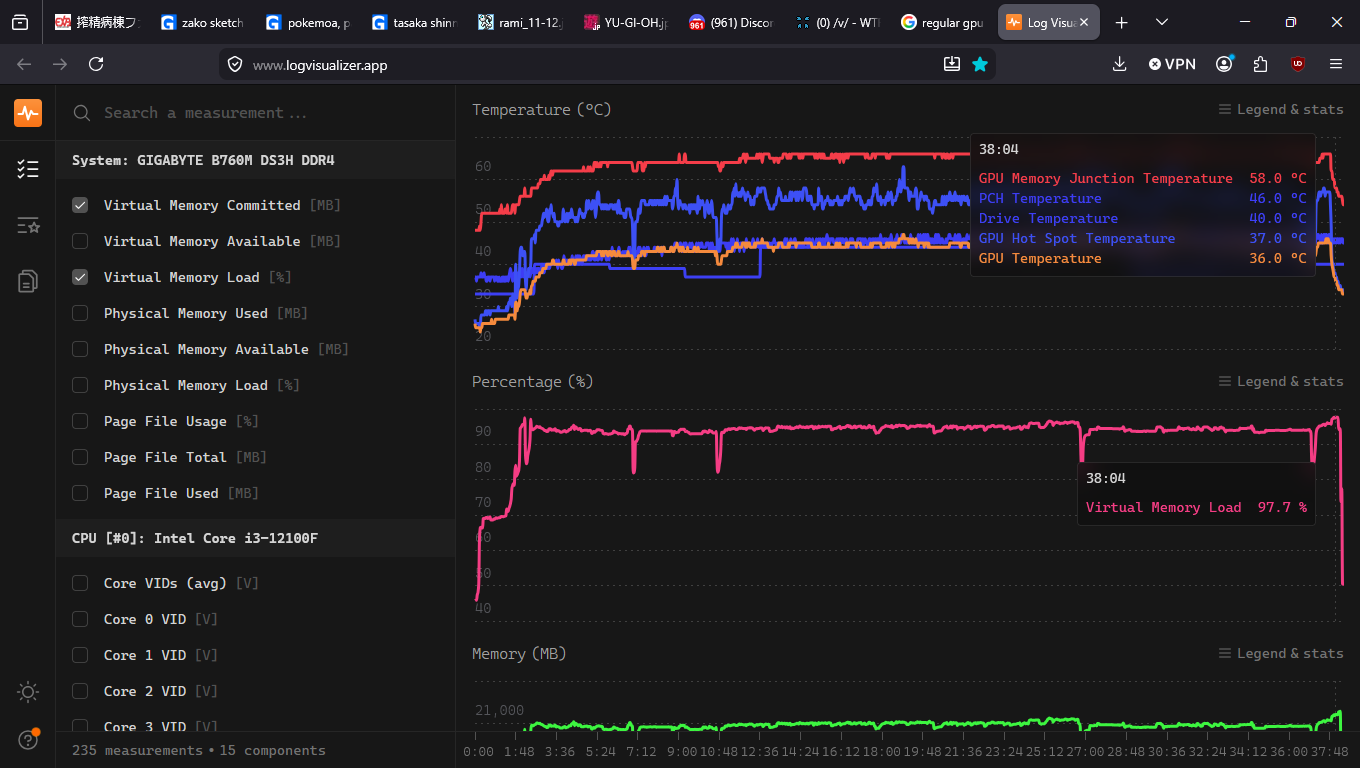Open the list all tabs dropdown chevron
This screenshot has height=768, width=1360.
[x=1162, y=22]
